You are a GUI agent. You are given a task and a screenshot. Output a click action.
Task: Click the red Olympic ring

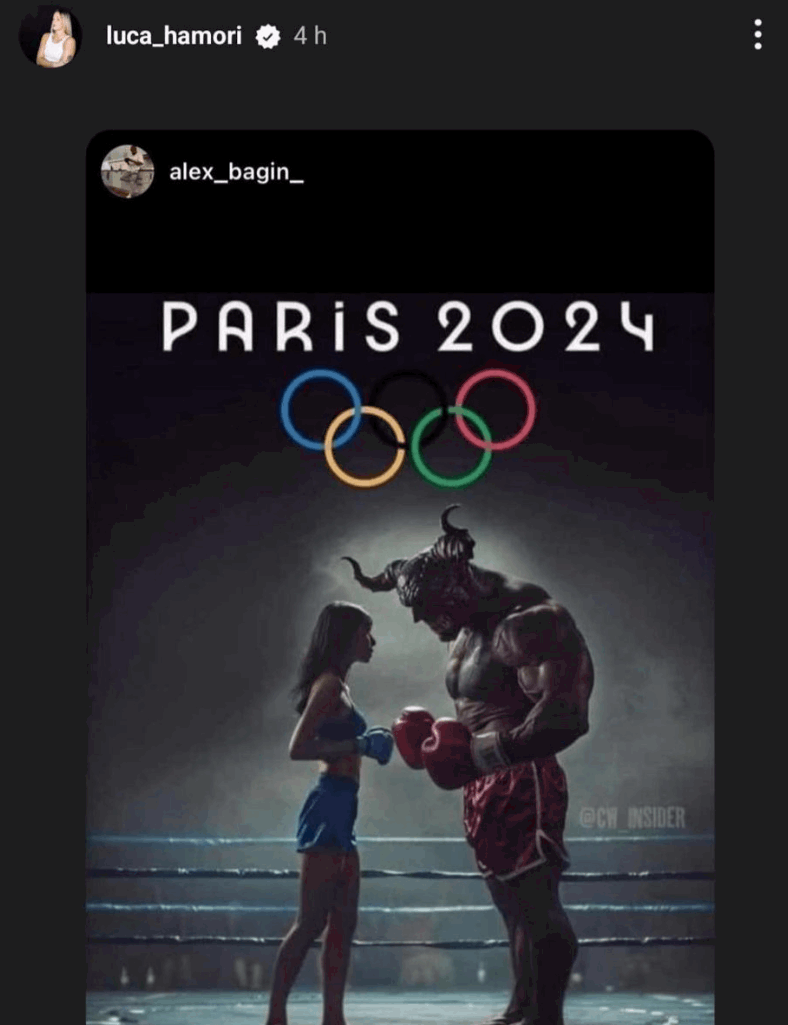(495, 409)
